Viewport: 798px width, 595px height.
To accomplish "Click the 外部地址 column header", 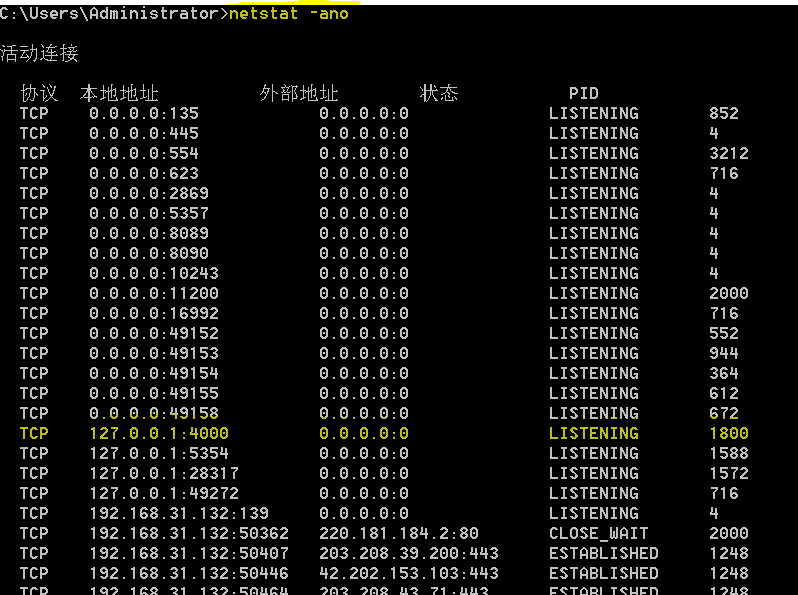I will pyautogui.click(x=299, y=94).
